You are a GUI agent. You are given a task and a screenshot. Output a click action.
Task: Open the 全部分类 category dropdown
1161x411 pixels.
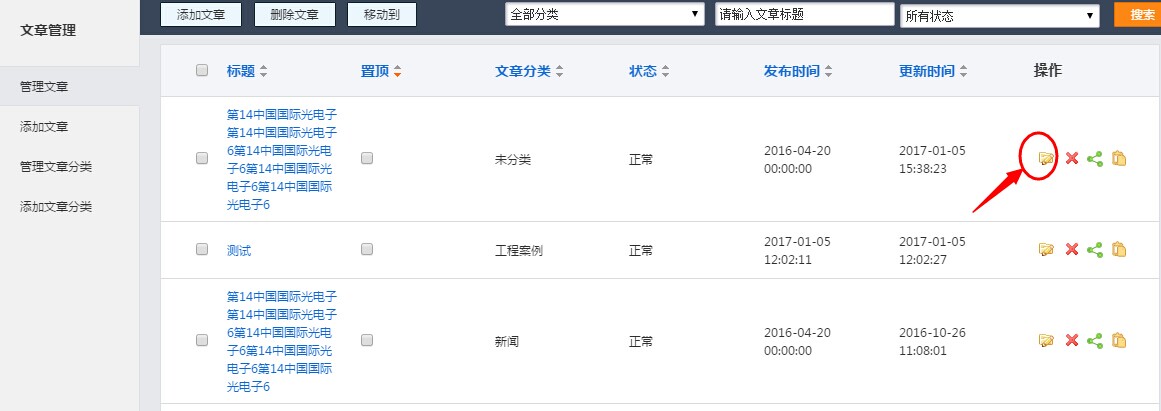click(604, 14)
